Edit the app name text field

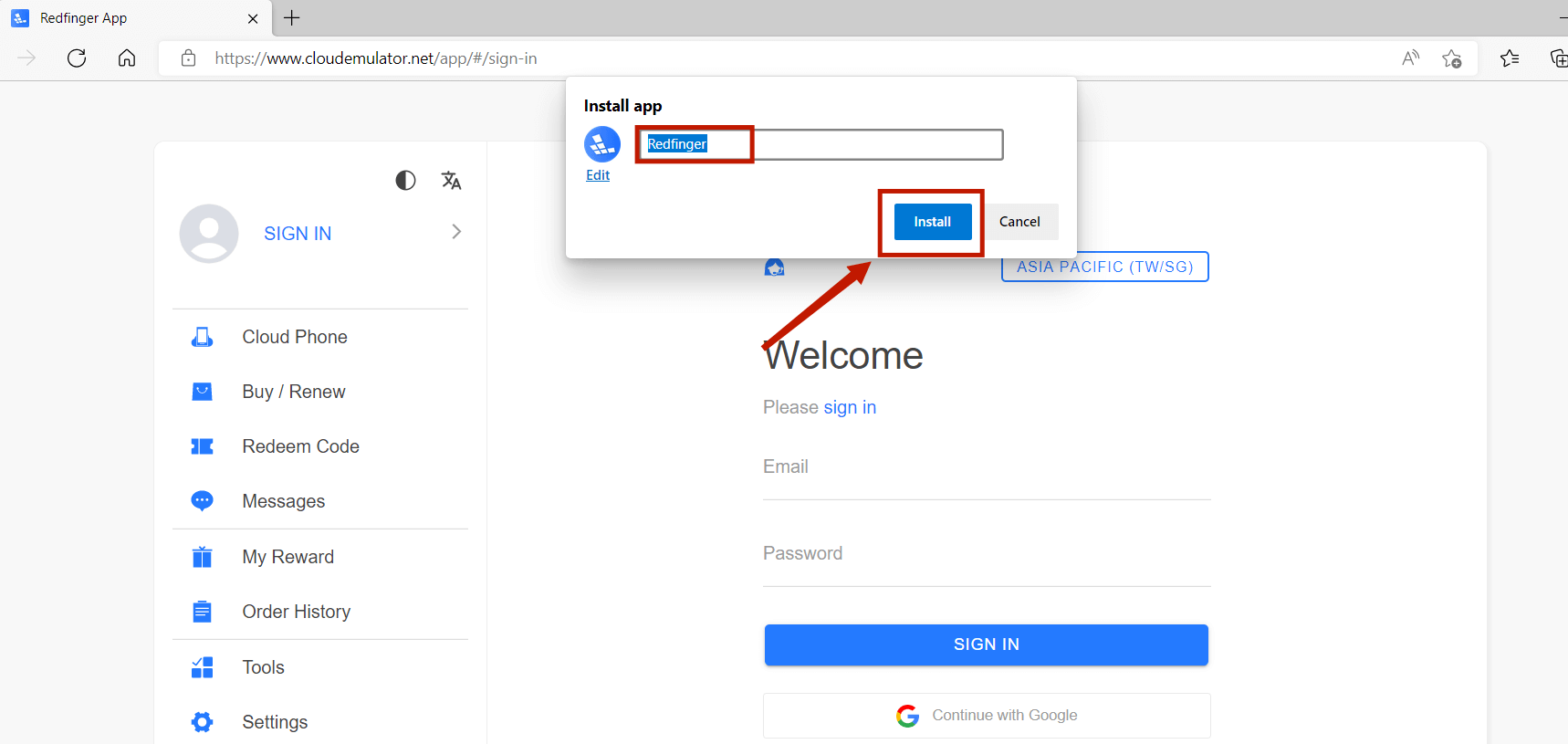820,144
